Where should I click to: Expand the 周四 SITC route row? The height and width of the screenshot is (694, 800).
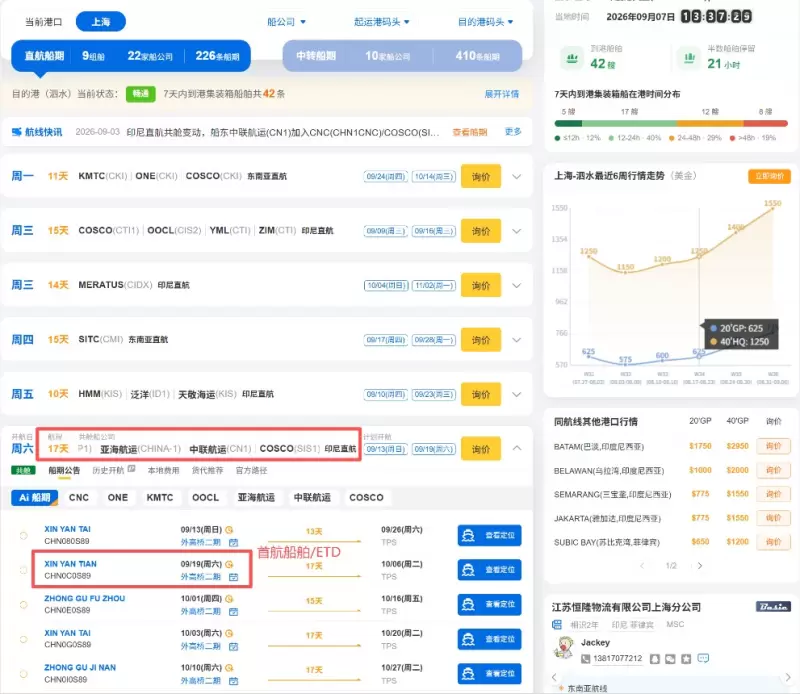point(516,340)
